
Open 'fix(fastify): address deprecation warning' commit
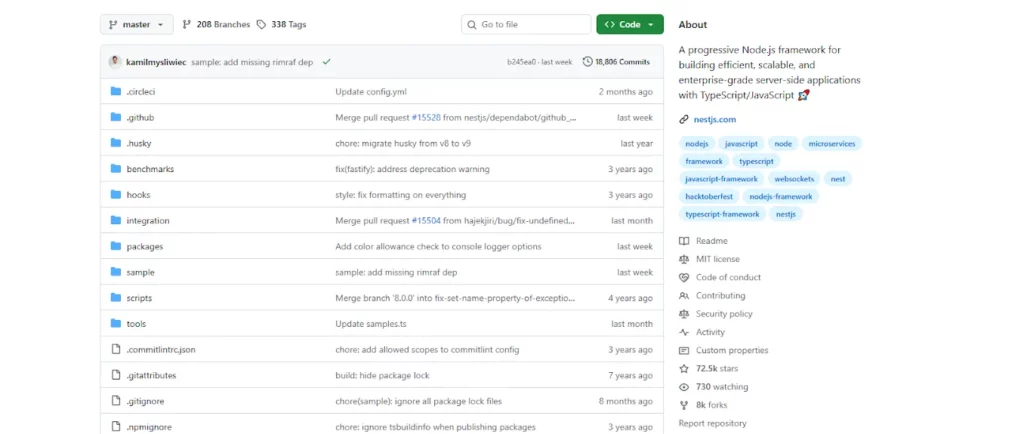(x=412, y=169)
